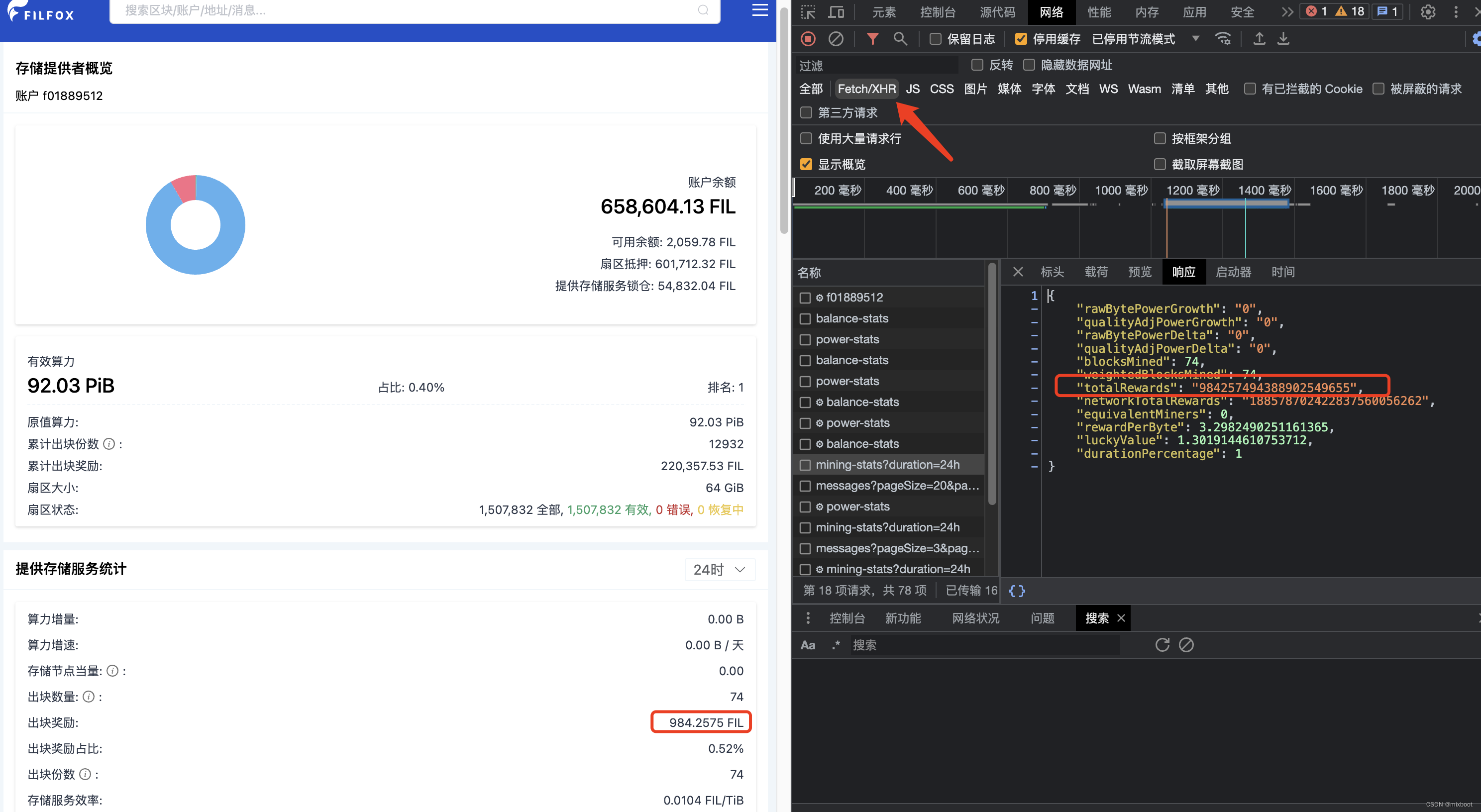
Task: Import HAR file upload icon
Action: tap(1259, 39)
